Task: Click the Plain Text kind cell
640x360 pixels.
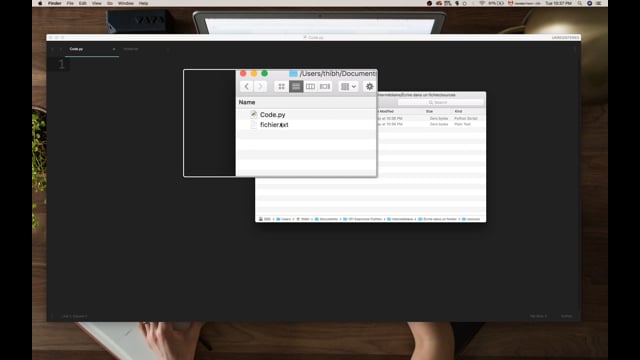Action: tap(462, 124)
